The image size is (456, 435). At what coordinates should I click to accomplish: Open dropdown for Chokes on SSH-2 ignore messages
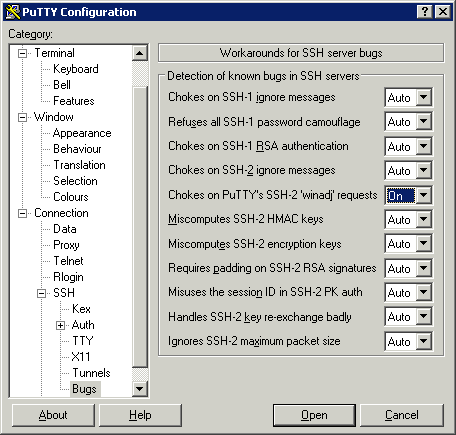pos(424,171)
